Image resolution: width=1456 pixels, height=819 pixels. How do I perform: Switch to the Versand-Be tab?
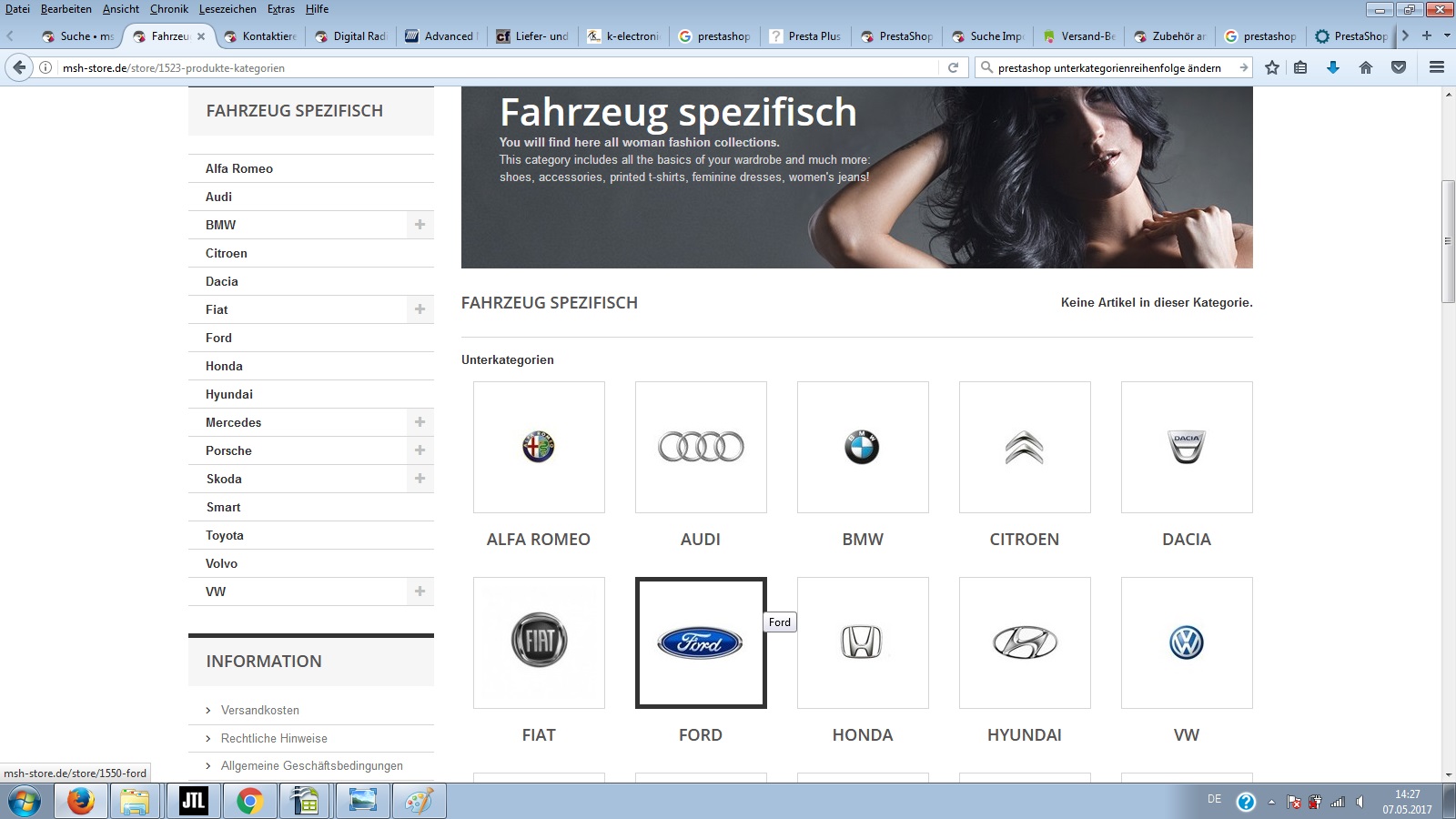1079,36
